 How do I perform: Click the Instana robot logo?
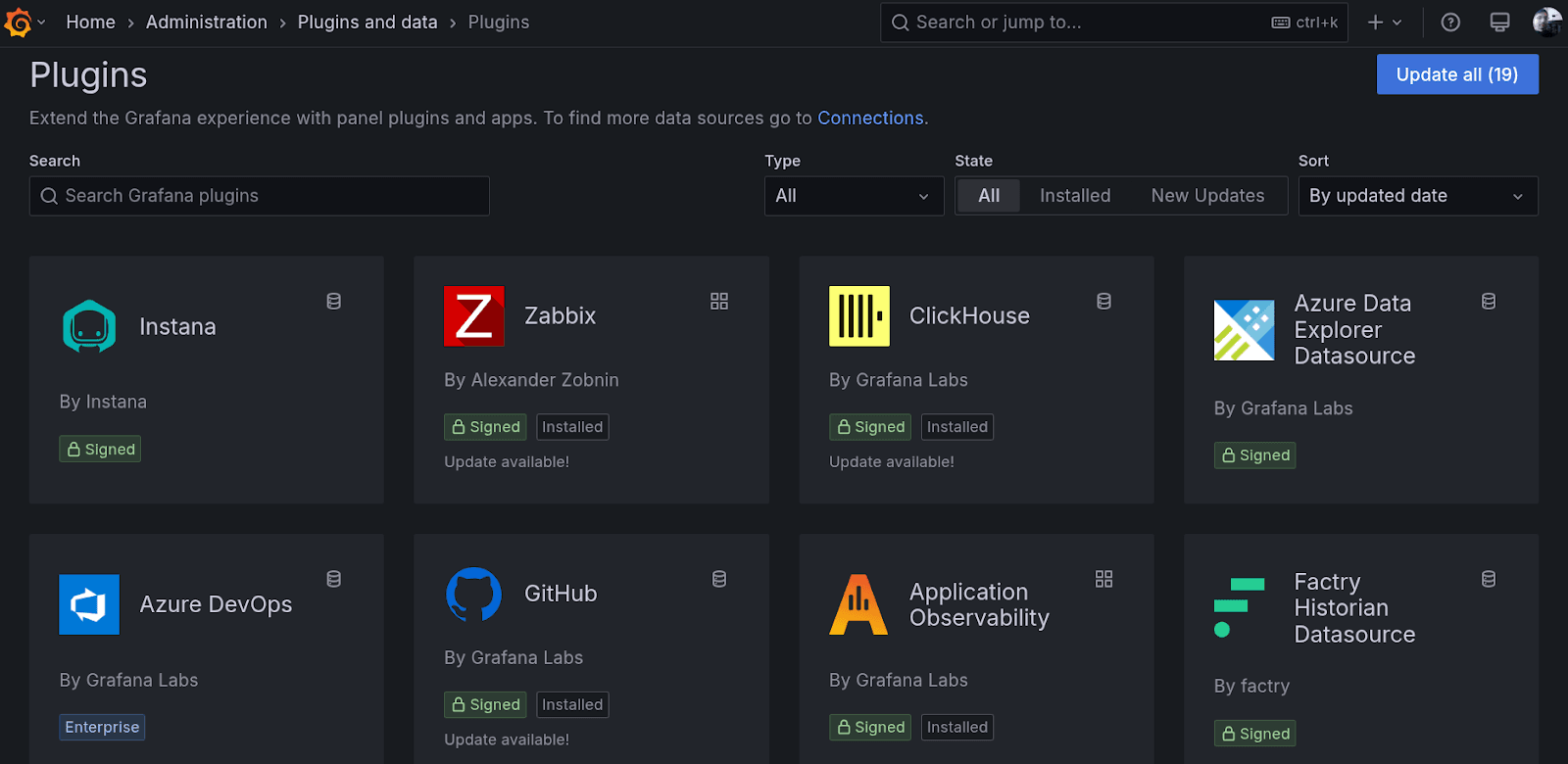pyautogui.click(x=89, y=326)
